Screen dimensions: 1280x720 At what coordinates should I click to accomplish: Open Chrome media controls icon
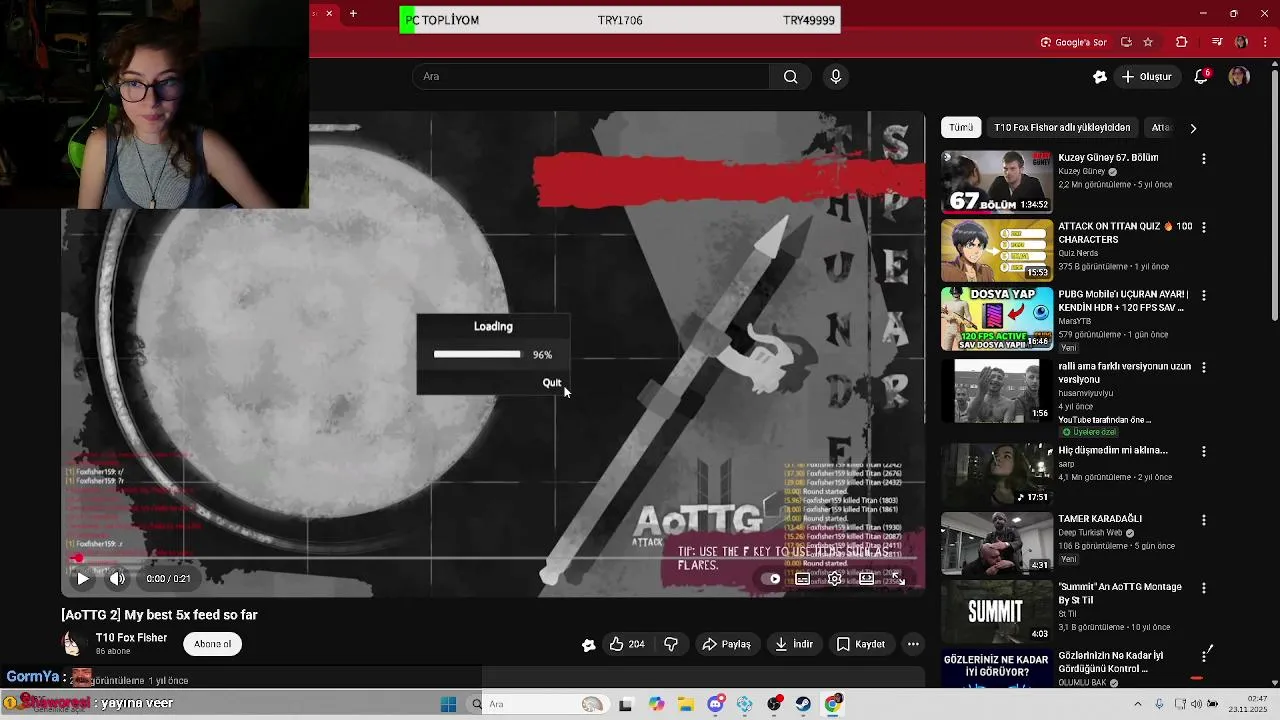(x=1217, y=42)
